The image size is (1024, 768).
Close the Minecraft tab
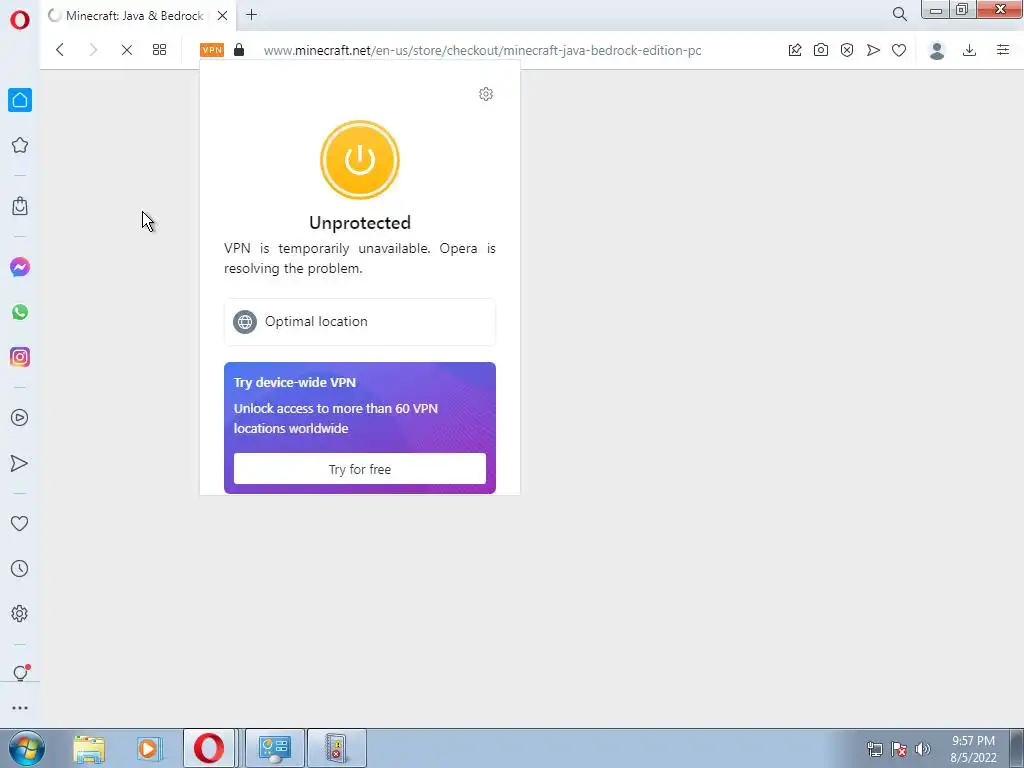point(223,16)
